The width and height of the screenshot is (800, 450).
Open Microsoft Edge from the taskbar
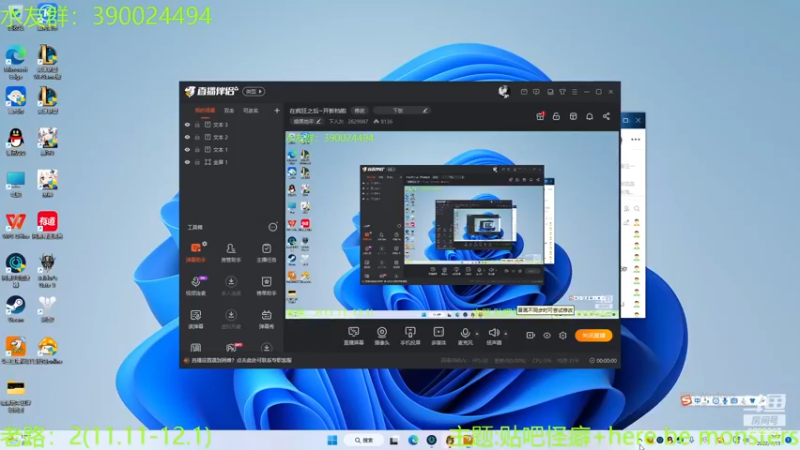click(x=413, y=440)
